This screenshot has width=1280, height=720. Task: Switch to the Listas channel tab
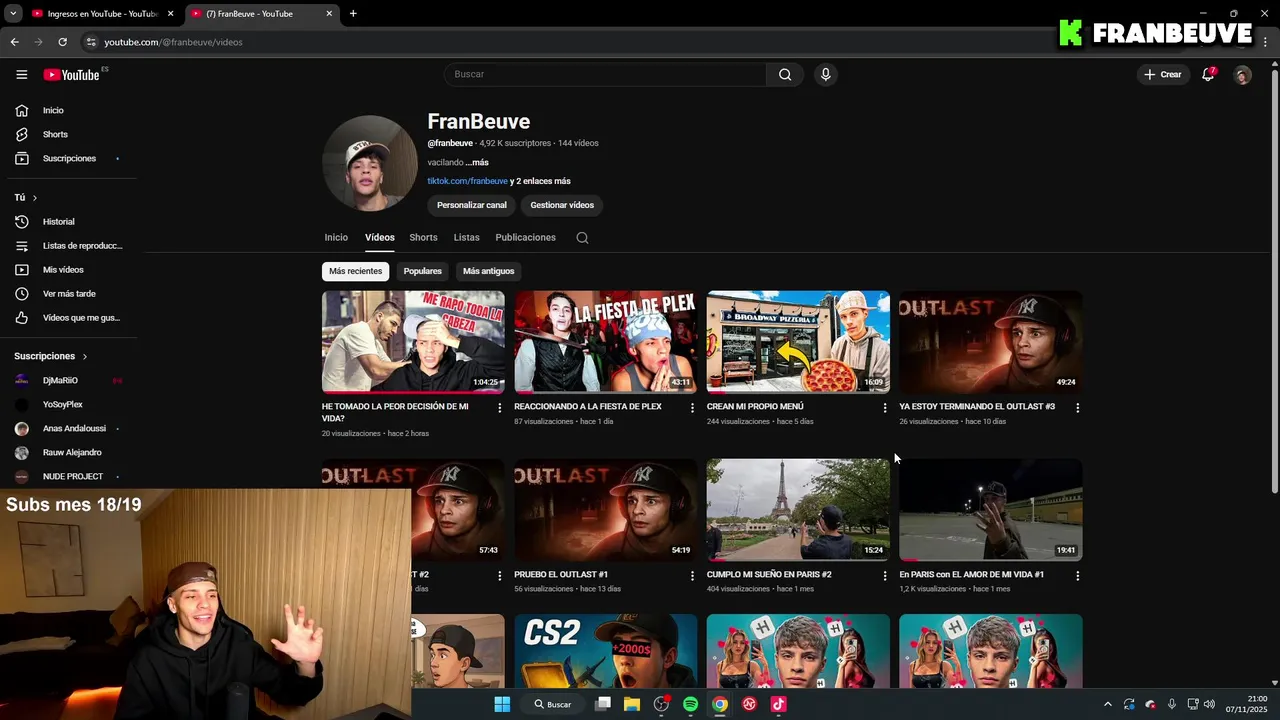466,238
